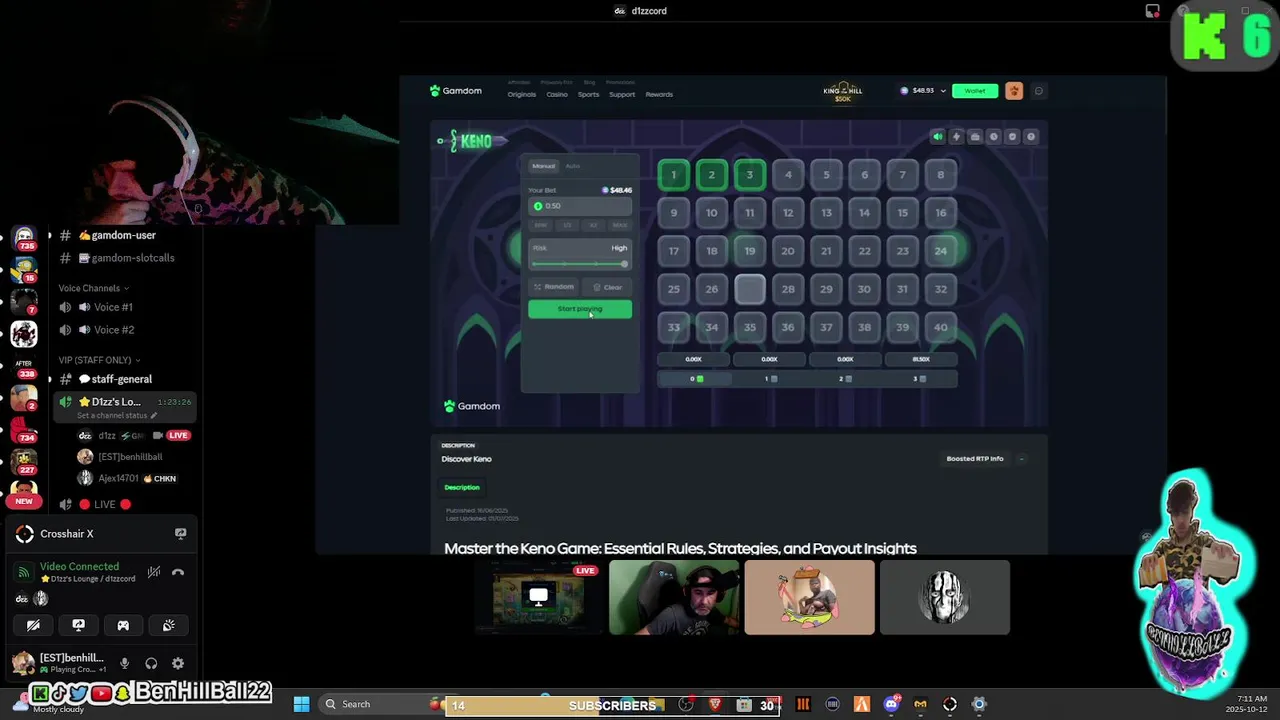This screenshot has width=1280, height=720.
Task: Open the Keno question-mark help icon
Action: coord(1031,137)
